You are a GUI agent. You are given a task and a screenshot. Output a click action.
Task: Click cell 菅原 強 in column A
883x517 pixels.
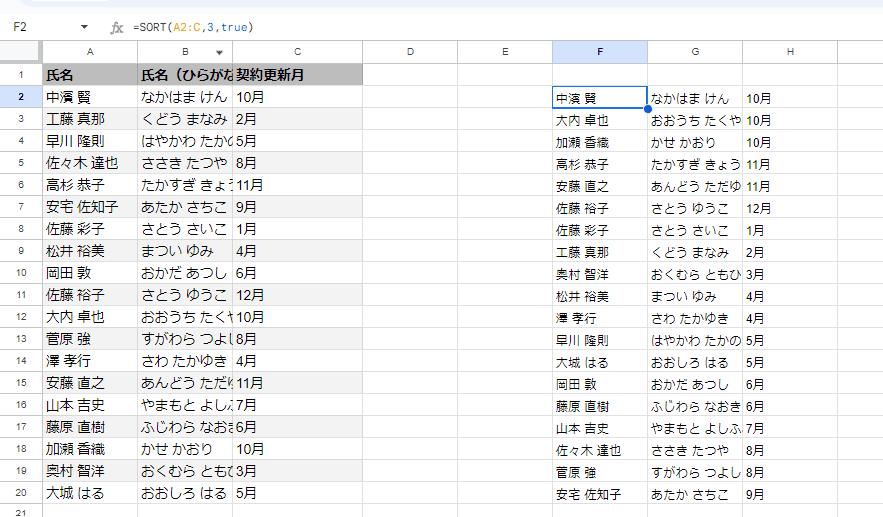coord(90,338)
